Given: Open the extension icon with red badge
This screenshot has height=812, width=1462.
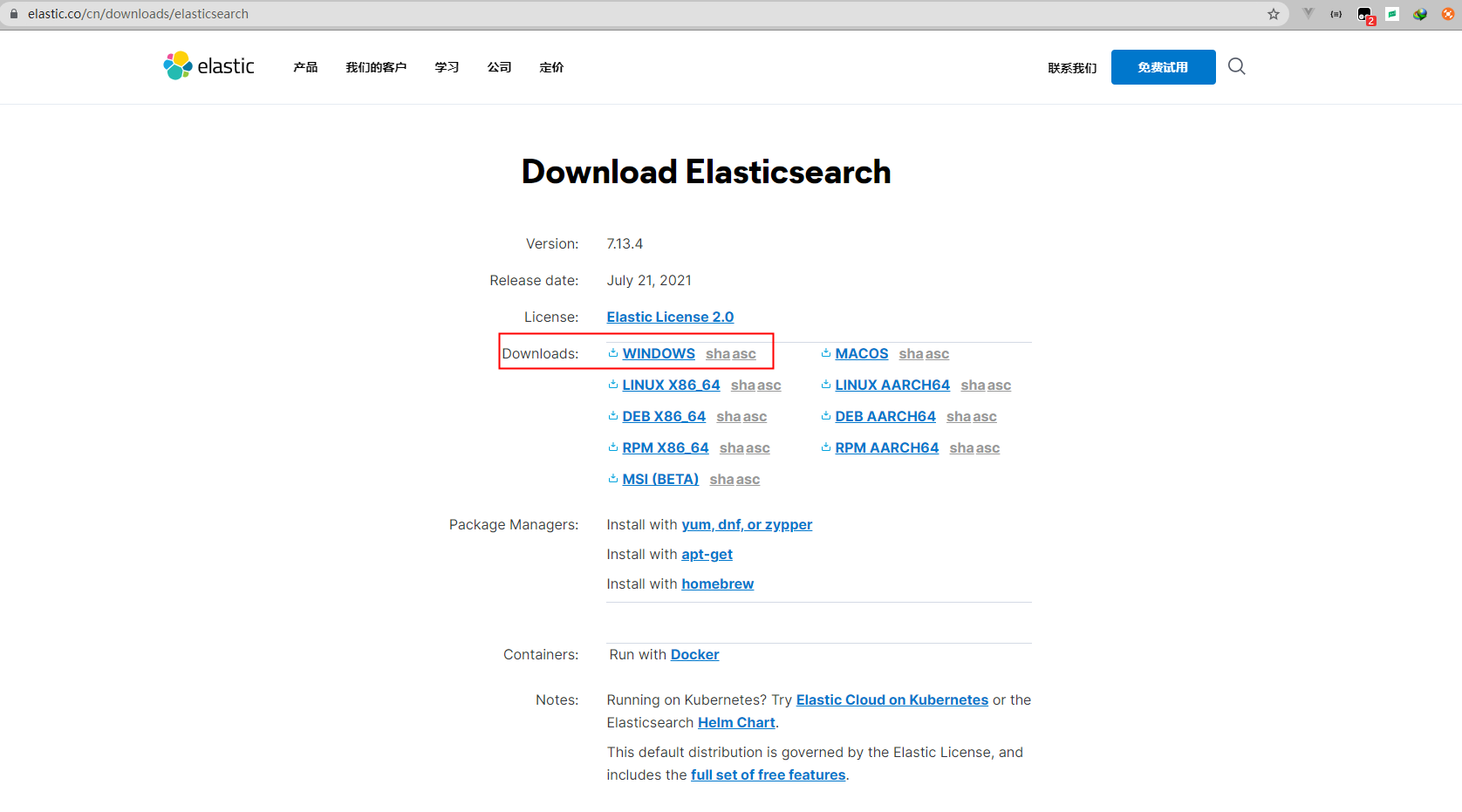Looking at the screenshot, I should click(x=1365, y=15).
